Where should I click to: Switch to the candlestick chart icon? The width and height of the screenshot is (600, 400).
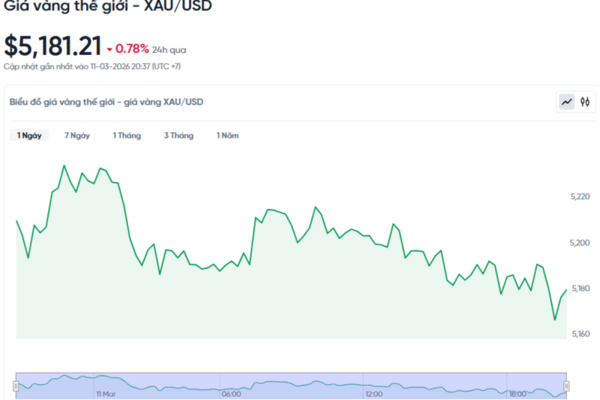(x=585, y=101)
